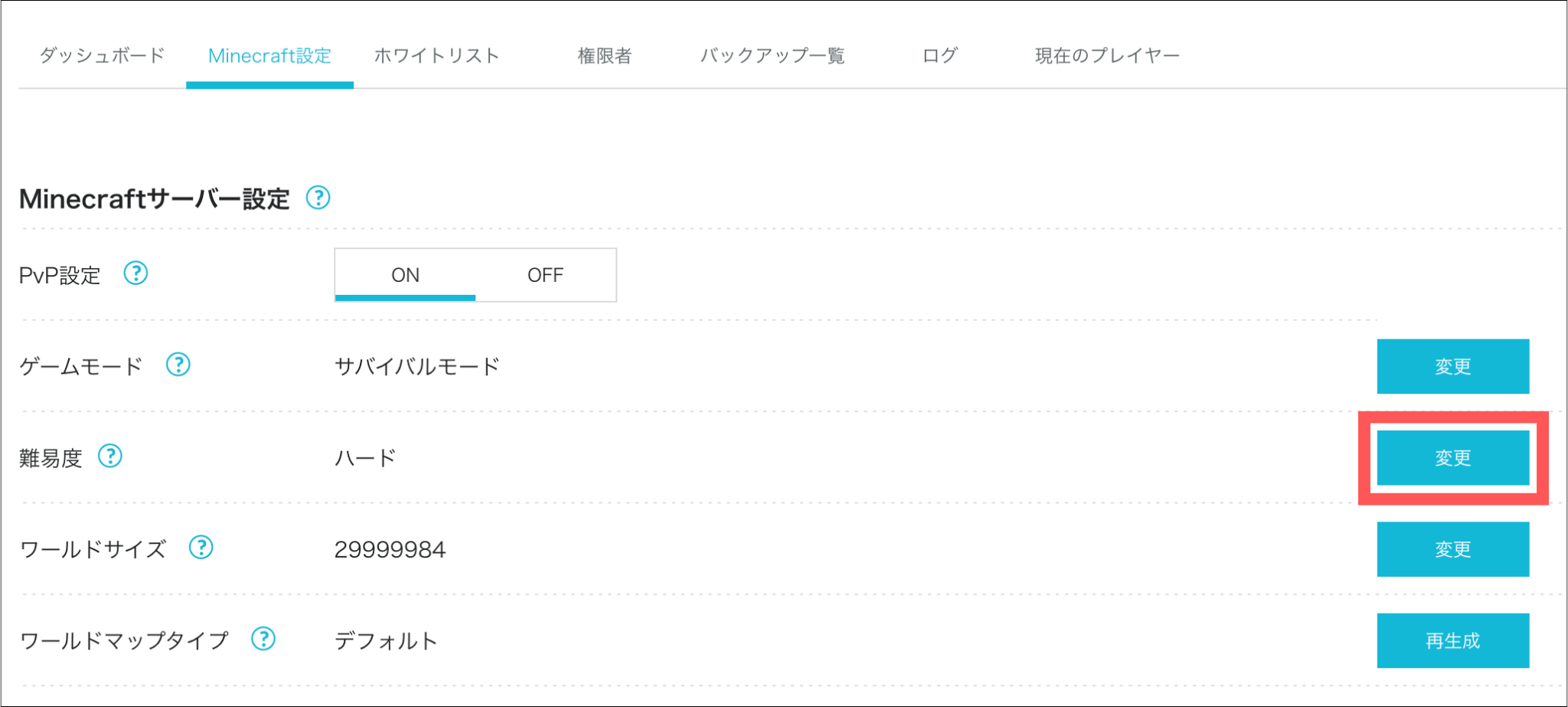
Task: Select the Minecraft設定 tab
Action: [x=269, y=56]
